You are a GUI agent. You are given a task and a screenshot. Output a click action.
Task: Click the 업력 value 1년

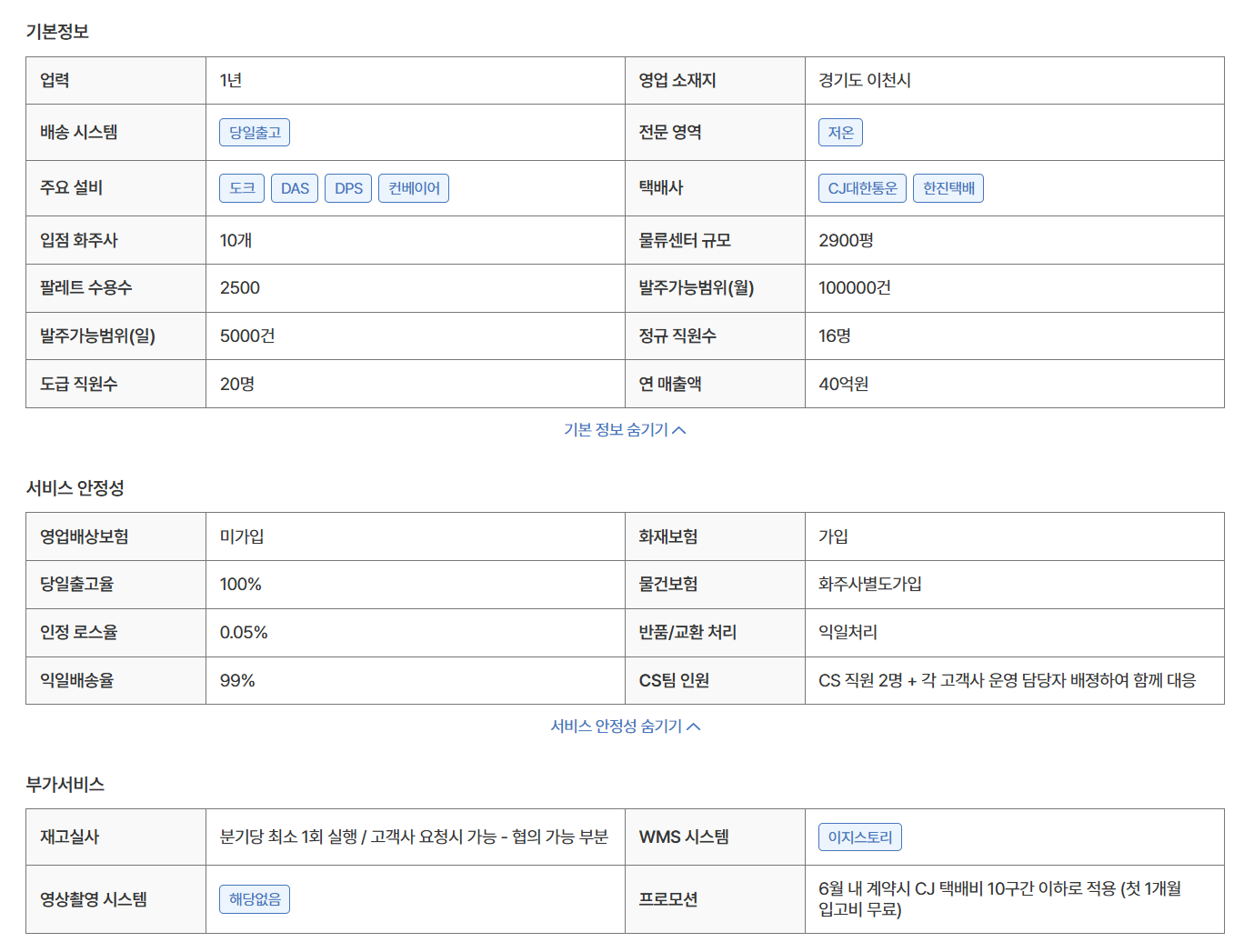231,81
